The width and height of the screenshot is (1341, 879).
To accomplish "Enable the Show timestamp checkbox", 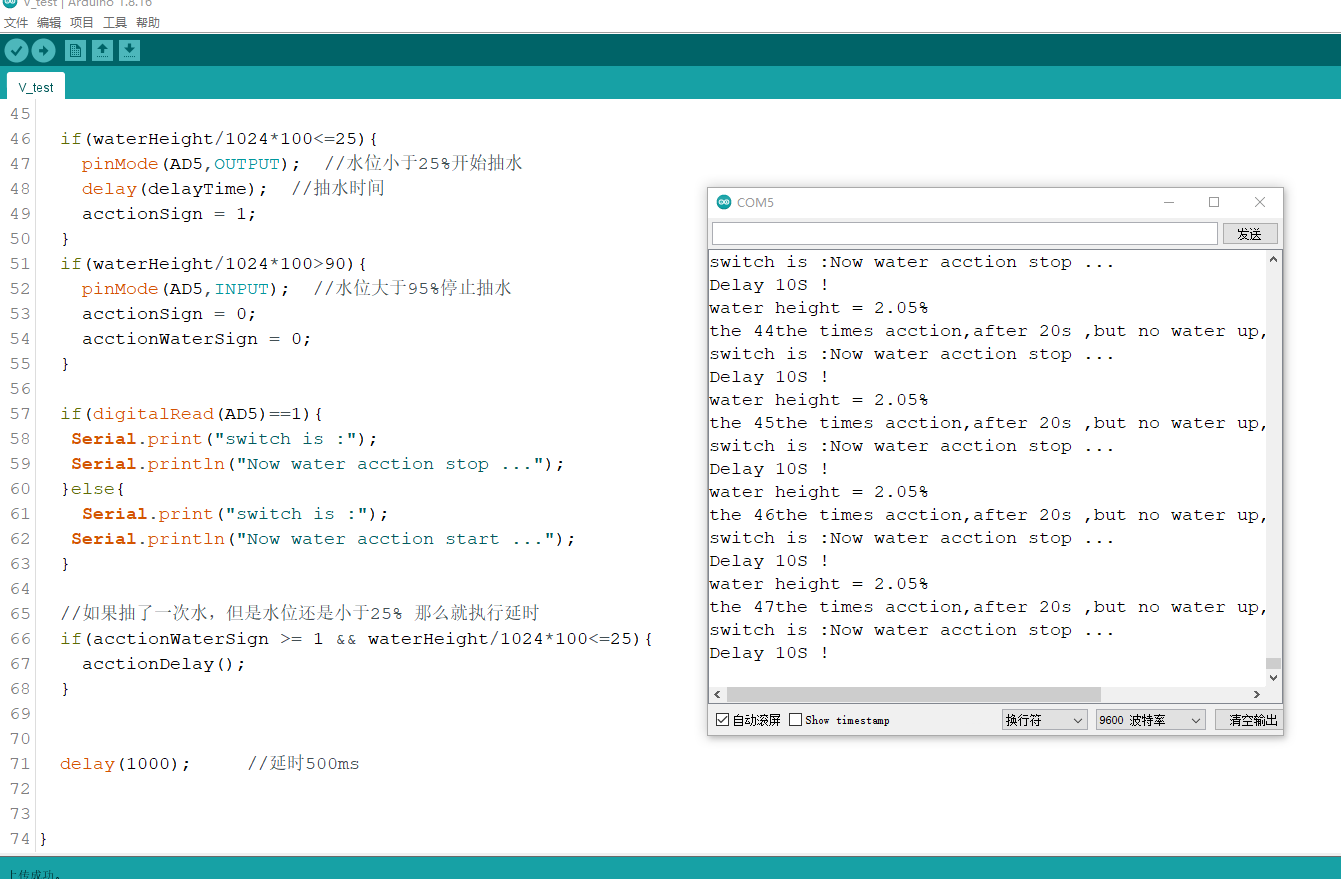I will coord(796,720).
